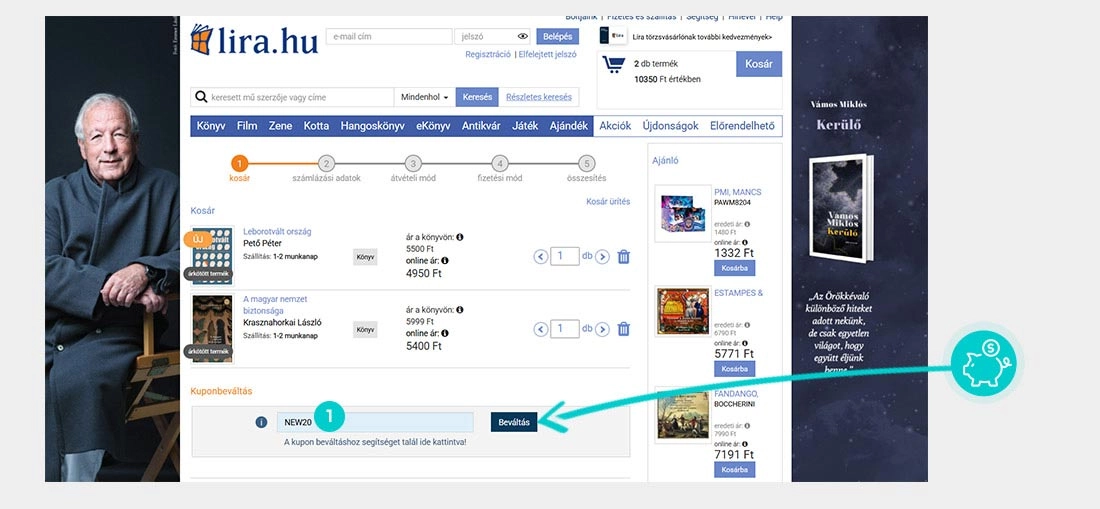
Task: Delete A magyar nemzet biztonsága from cart
Action: click(x=624, y=329)
